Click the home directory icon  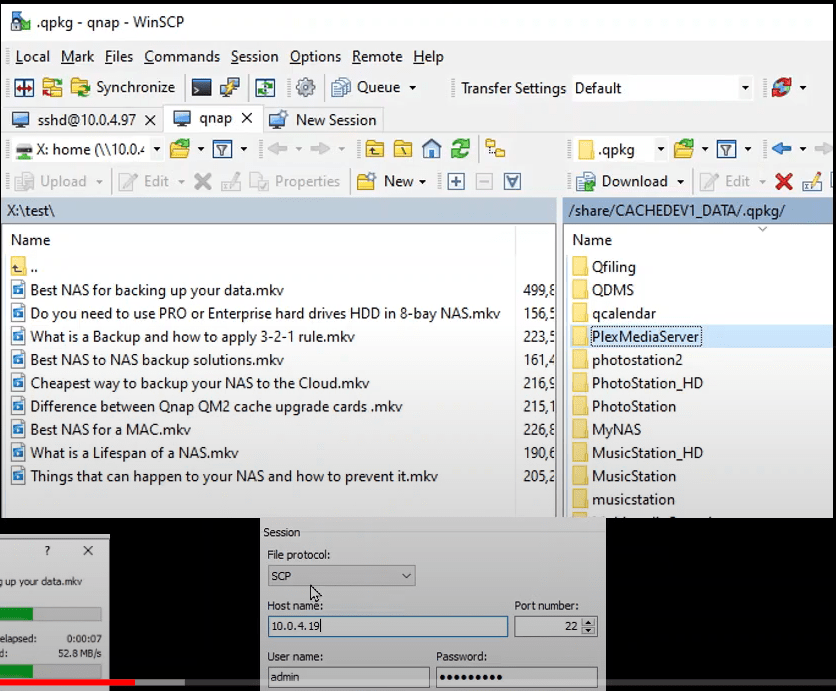(430, 148)
